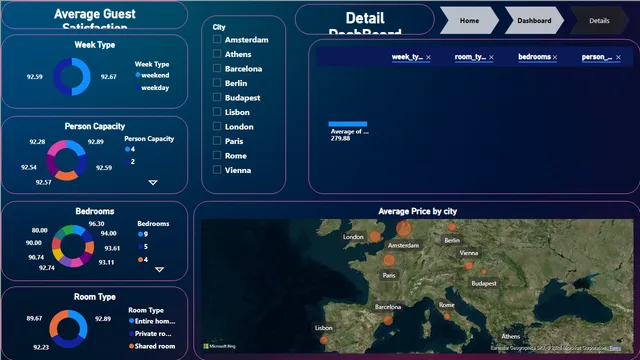The image size is (640, 360).
Task: Click the Average Price by city title
Action: click(x=418, y=211)
